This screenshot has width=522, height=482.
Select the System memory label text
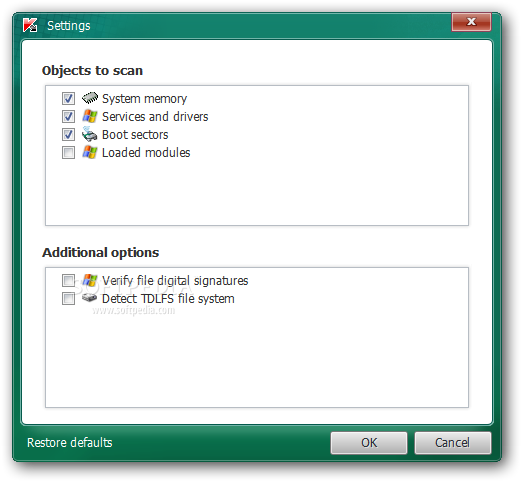pos(144,99)
